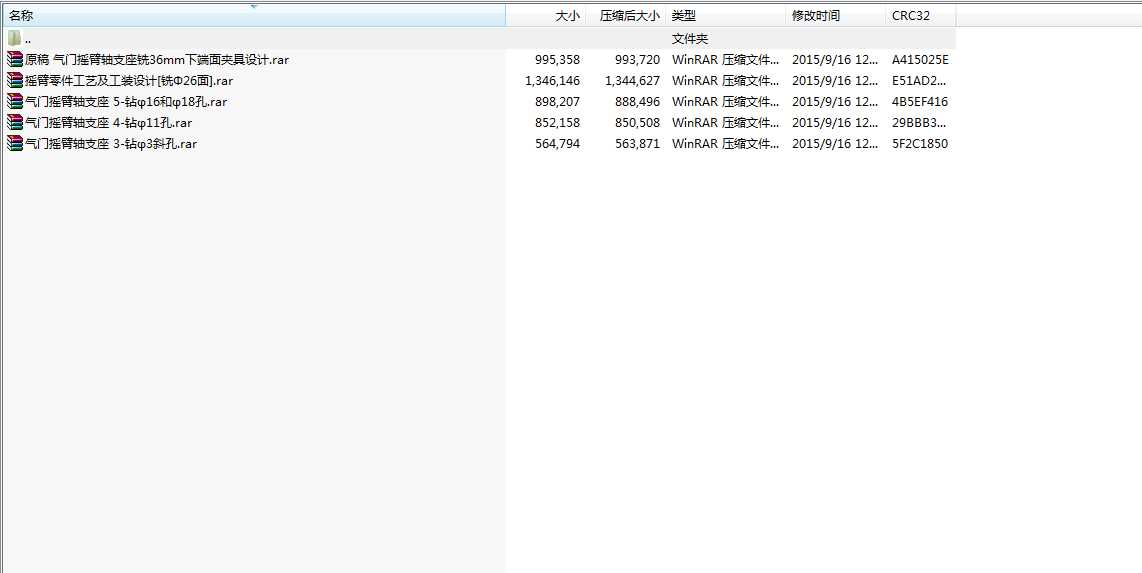Image resolution: width=1142 pixels, height=573 pixels.
Task: Click CRC32 value 5F2C1850
Action: coord(920,143)
